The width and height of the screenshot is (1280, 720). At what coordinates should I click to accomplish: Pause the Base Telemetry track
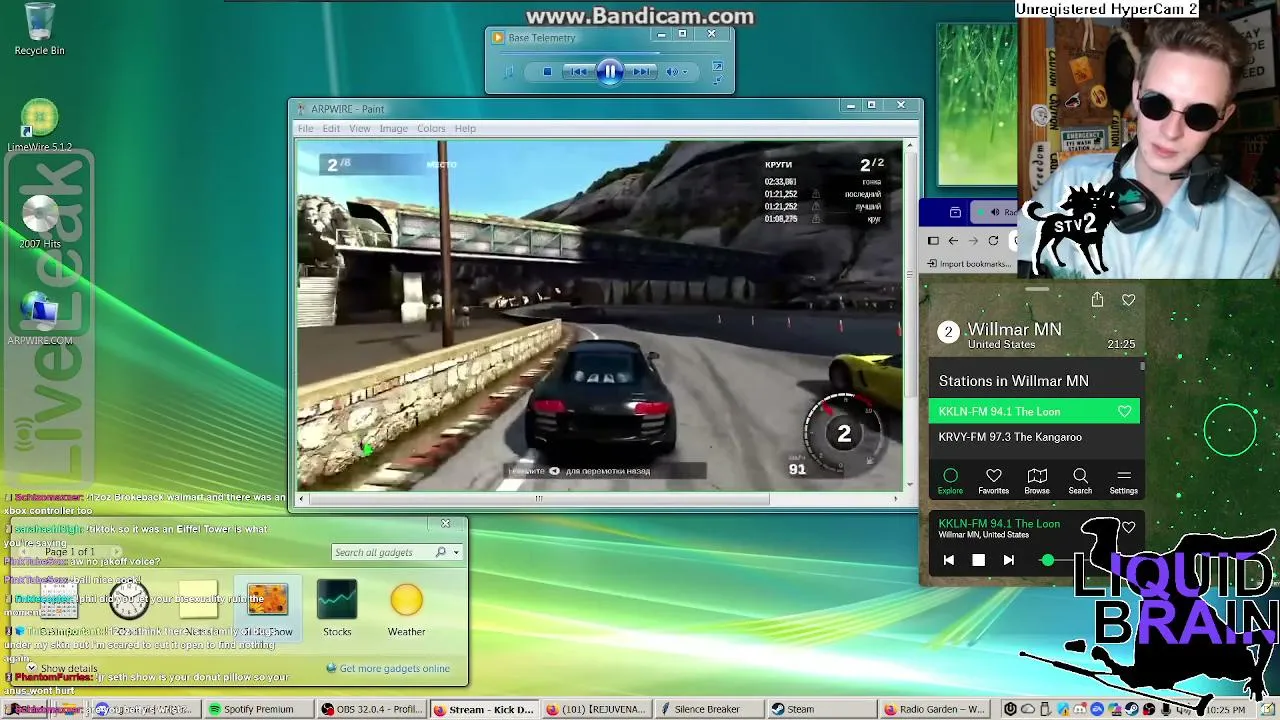click(x=610, y=71)
